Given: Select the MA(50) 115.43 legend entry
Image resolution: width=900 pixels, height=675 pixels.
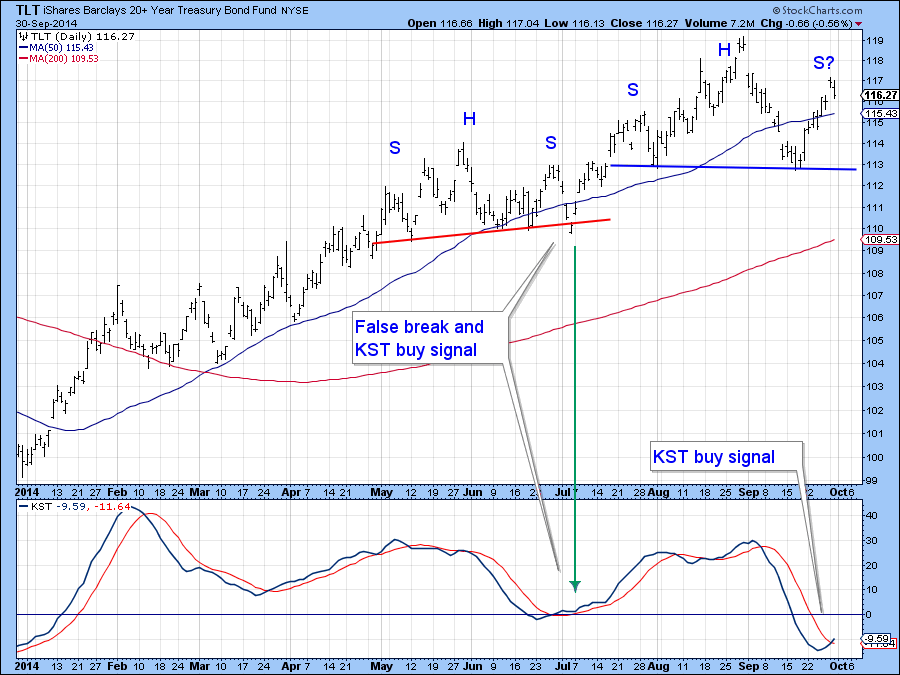Looking at the screenshot, I should click(x=61, y=48).
